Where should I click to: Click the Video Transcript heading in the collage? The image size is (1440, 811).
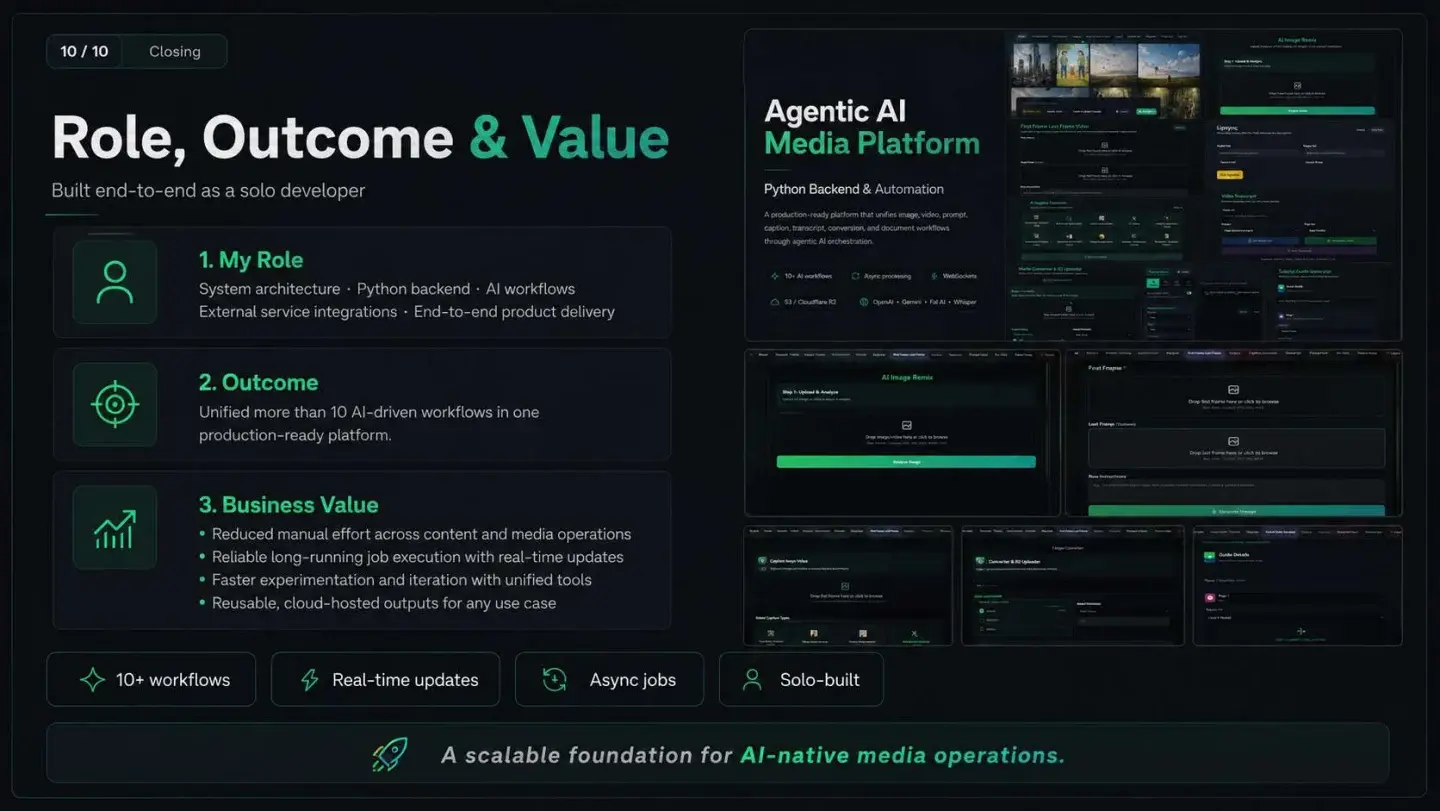pos(1240,196)
